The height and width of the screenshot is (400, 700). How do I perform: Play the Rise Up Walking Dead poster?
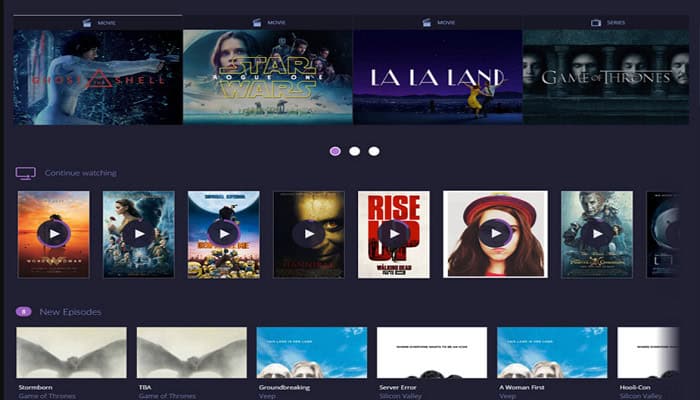point(394,233)
